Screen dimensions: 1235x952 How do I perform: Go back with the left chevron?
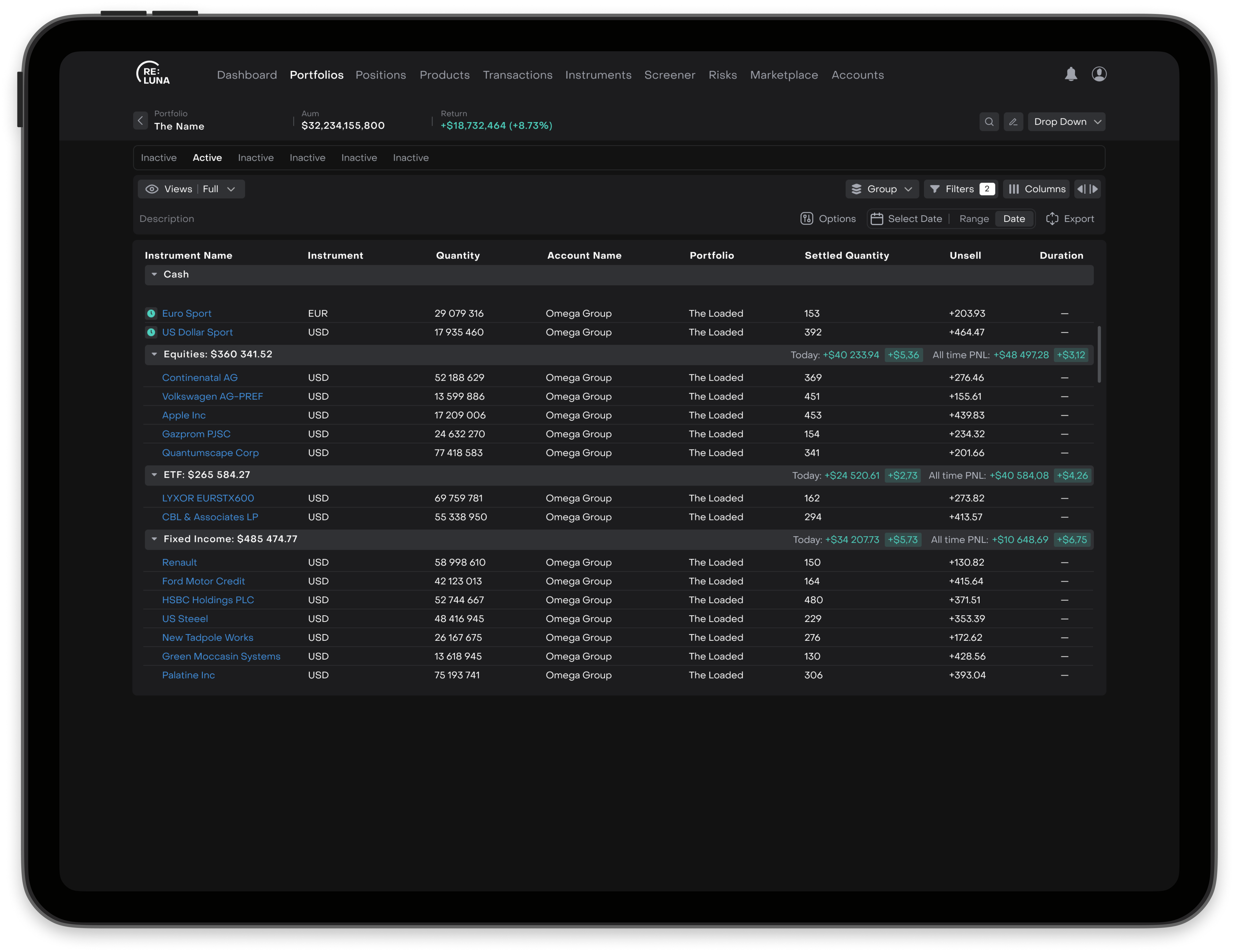(140, 120)
